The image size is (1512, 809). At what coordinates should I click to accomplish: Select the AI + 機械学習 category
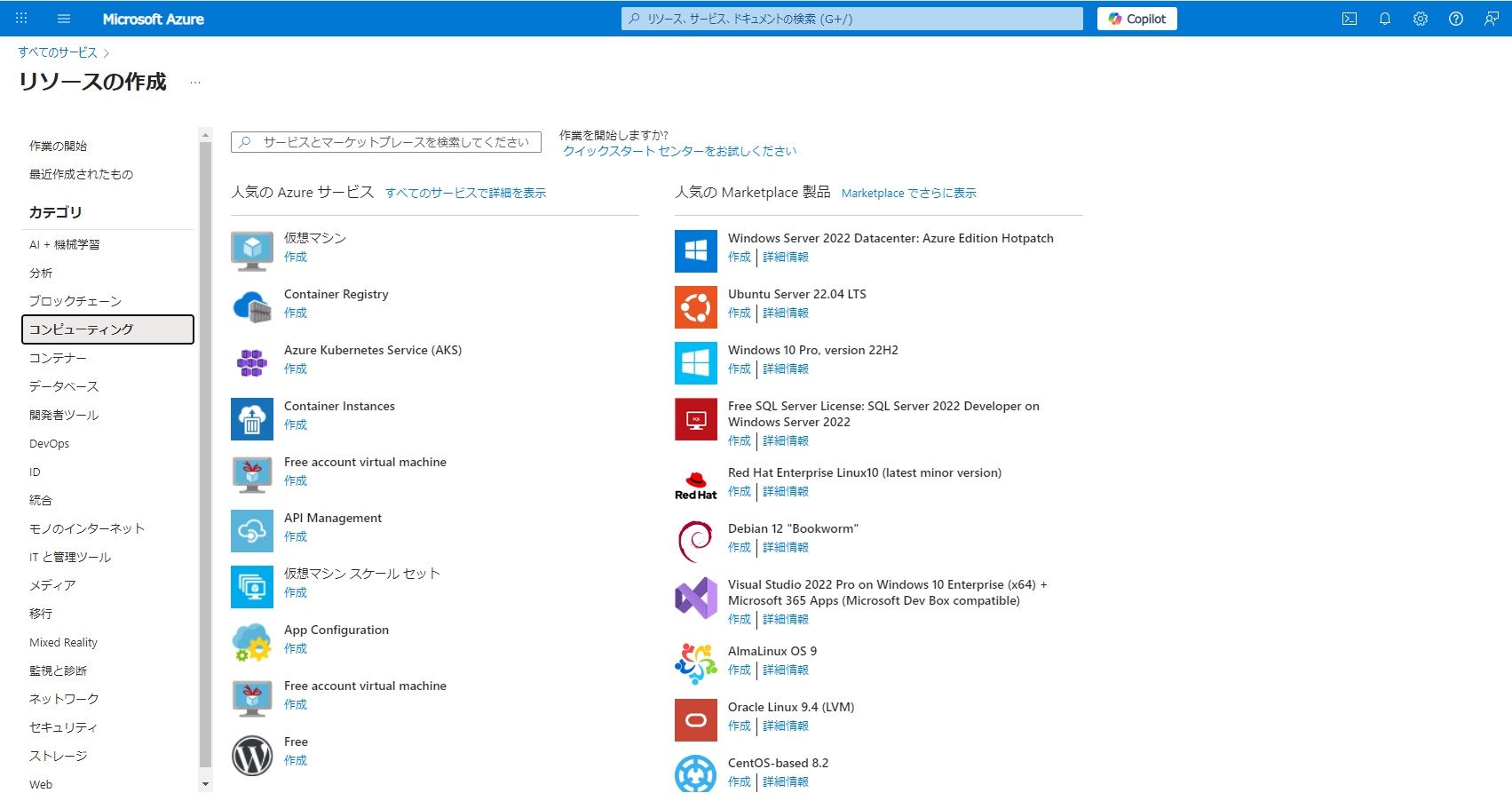click(107, 244)
